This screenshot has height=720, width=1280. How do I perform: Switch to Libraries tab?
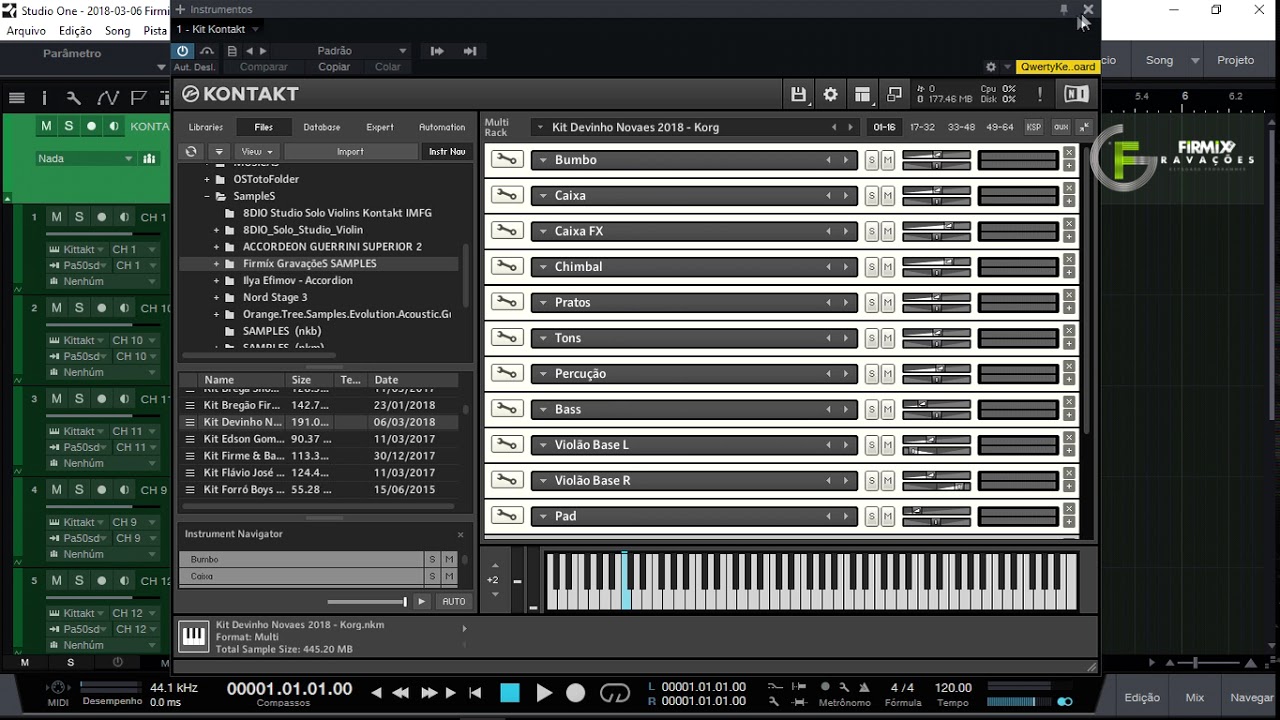coord(206,127)
